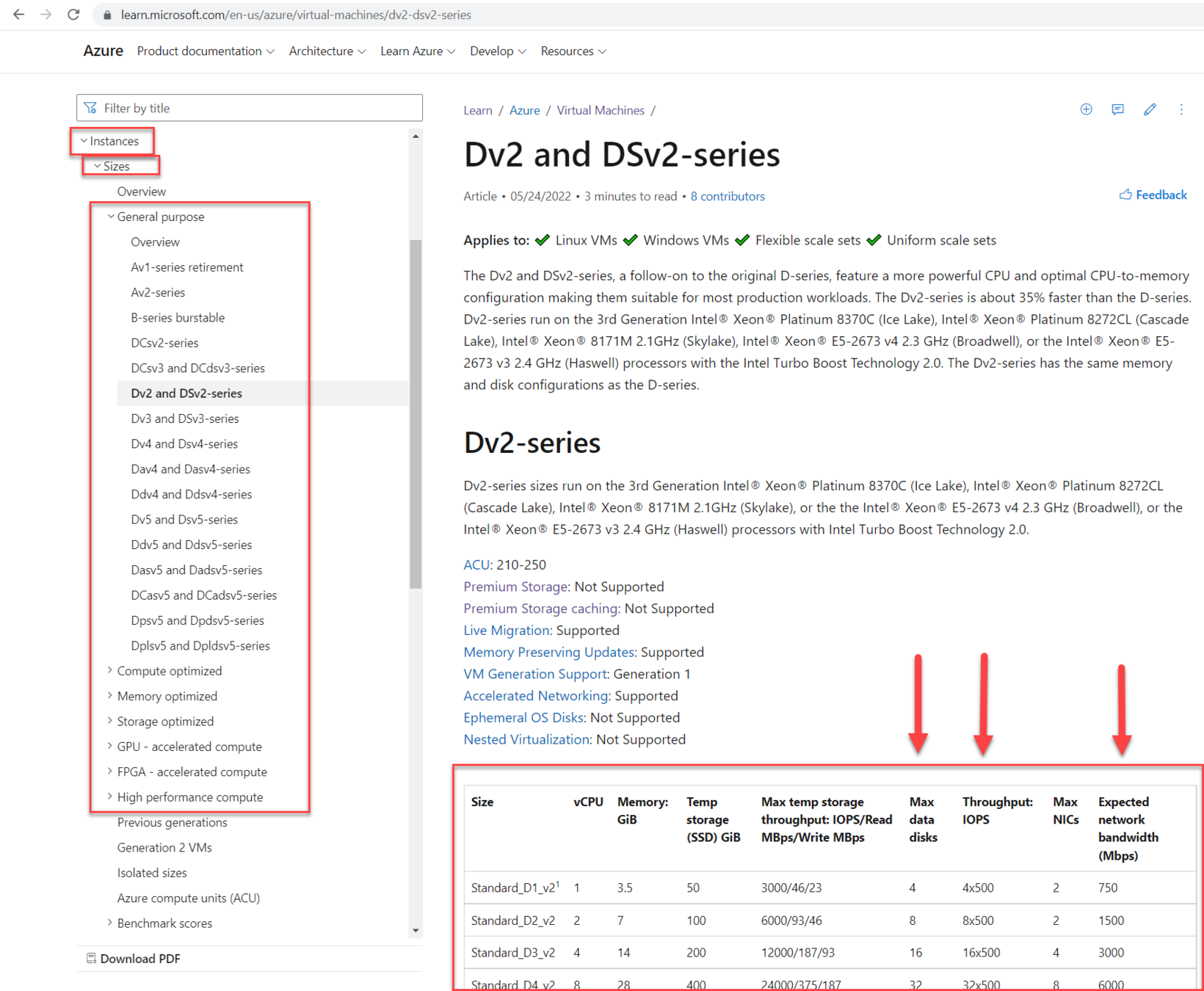Image resolution: width=1204 pixels, height=991 pixels.
Task: Open Learn Azure dropdown menu
Action: [x=418, y=51]
